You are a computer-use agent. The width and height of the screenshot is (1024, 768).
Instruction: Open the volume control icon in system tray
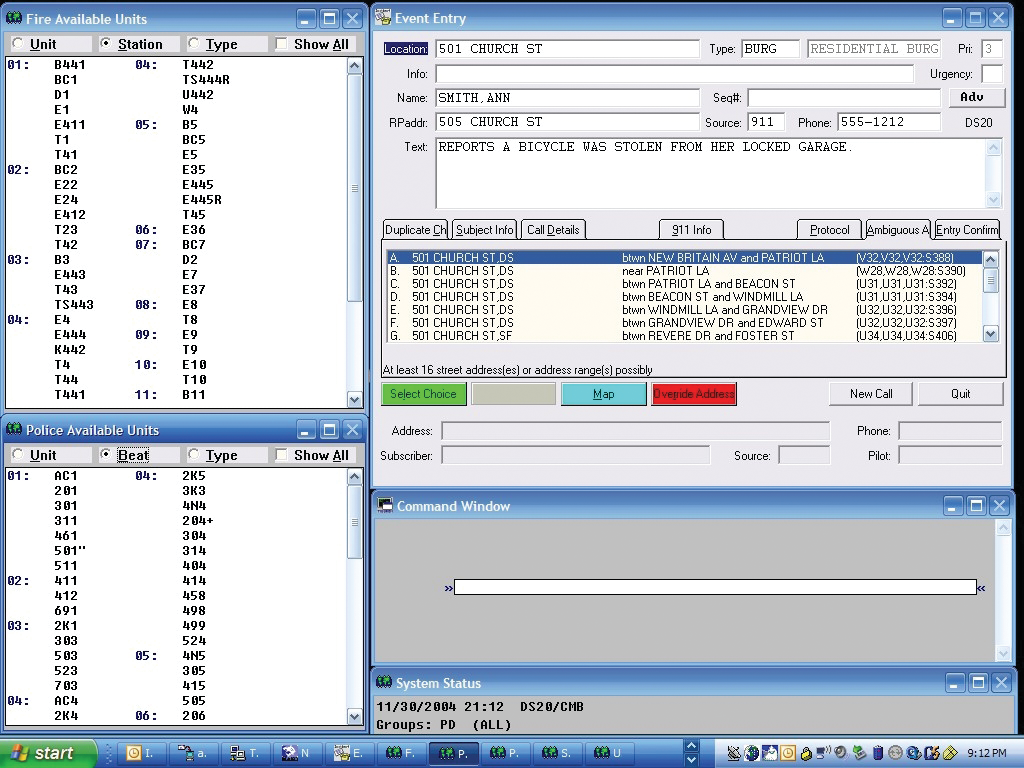pyautogui.click(x=839, y=752)
